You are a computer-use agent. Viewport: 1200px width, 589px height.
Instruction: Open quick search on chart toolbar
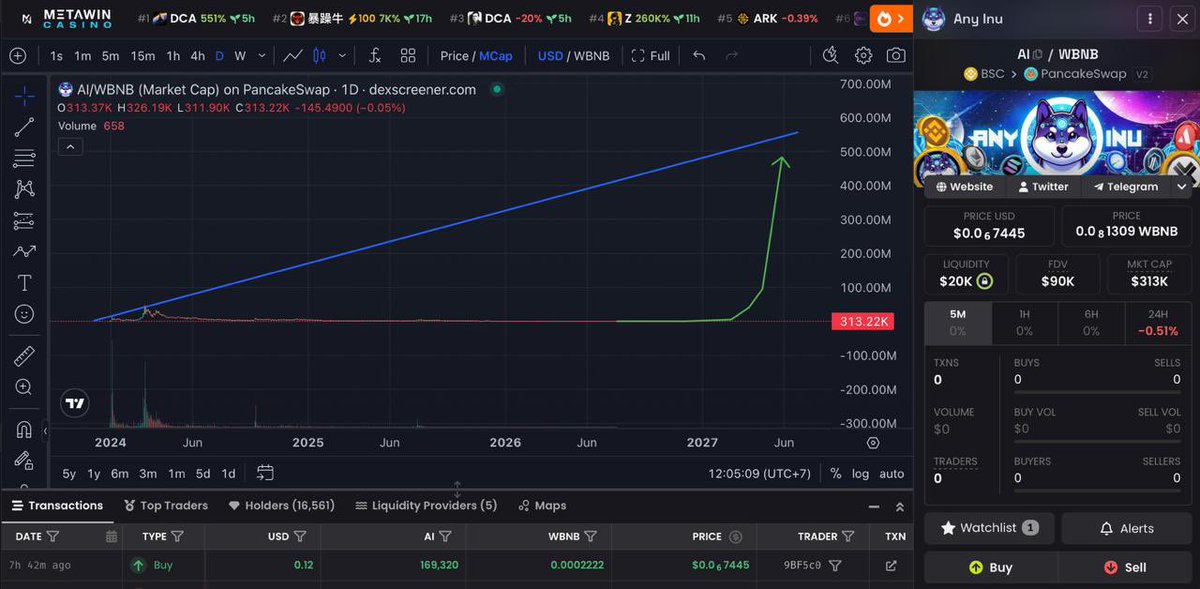[x=831, y=56]
